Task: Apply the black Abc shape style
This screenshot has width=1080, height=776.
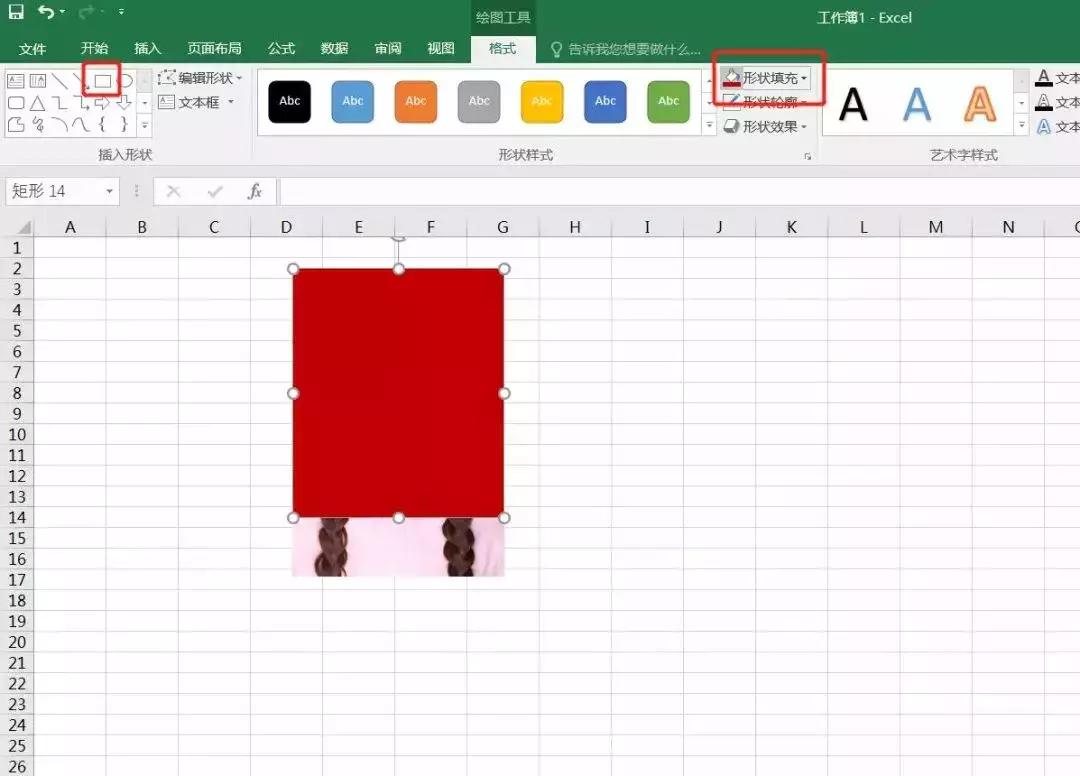Action: click(290, 101)
